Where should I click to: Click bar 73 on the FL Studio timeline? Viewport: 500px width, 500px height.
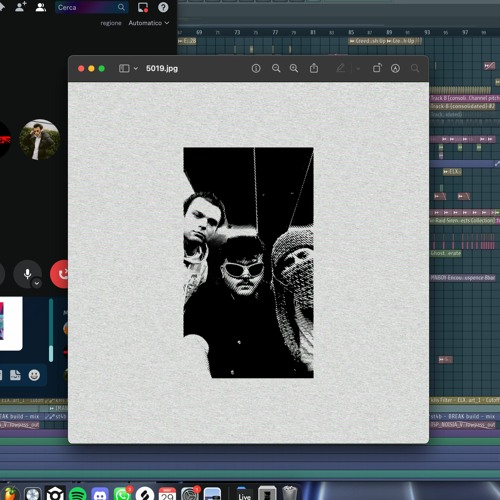pos(237,32)
